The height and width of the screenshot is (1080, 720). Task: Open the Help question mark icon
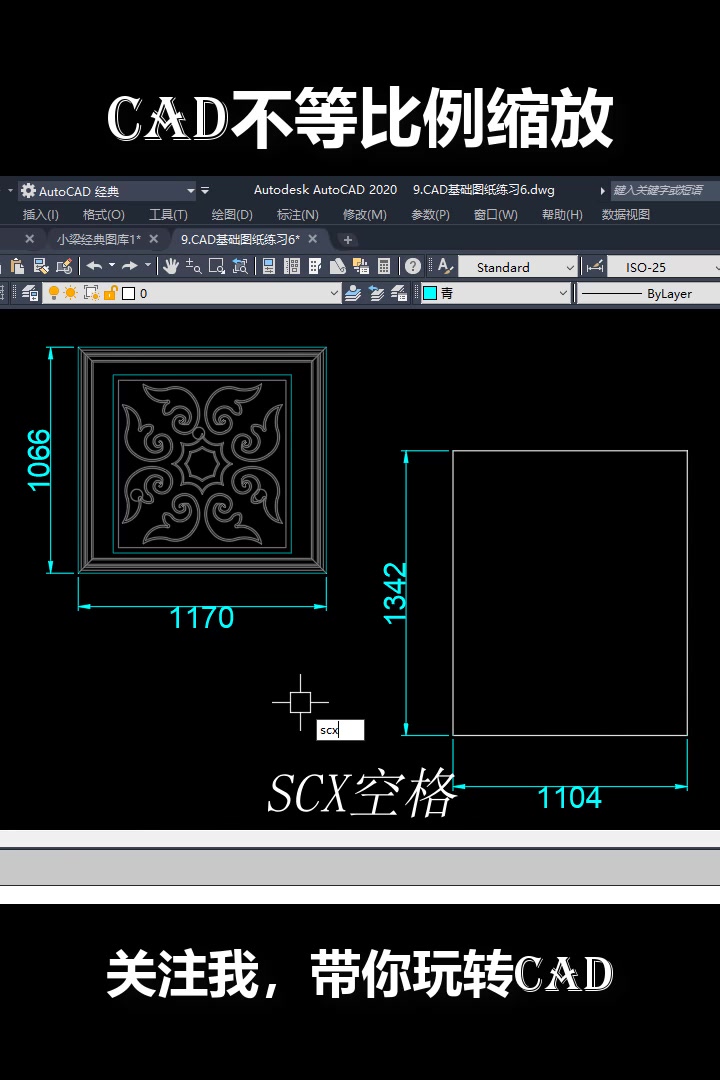[x=413, y=266]
